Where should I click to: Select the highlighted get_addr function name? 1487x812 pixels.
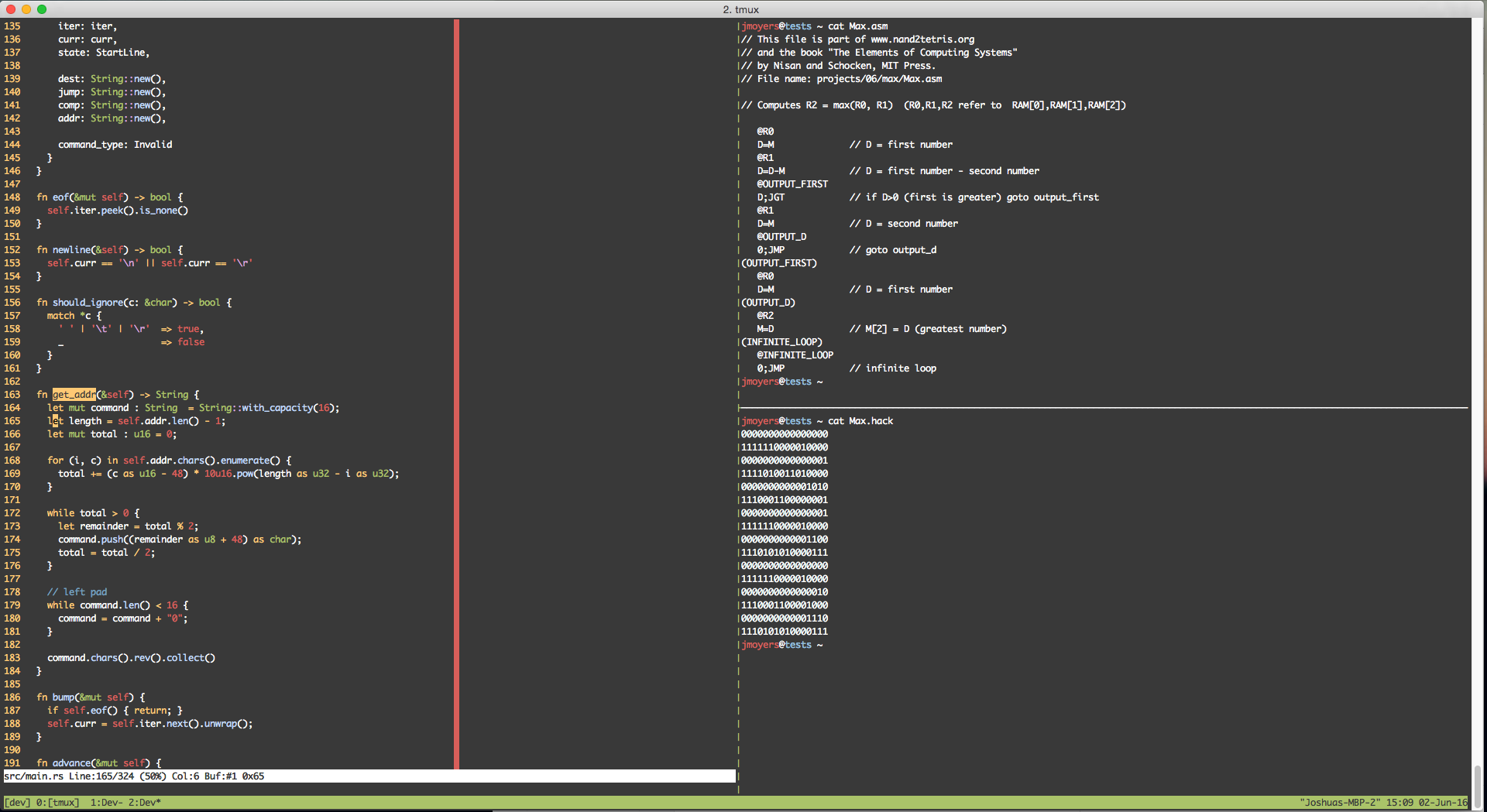tap(73, 394)
